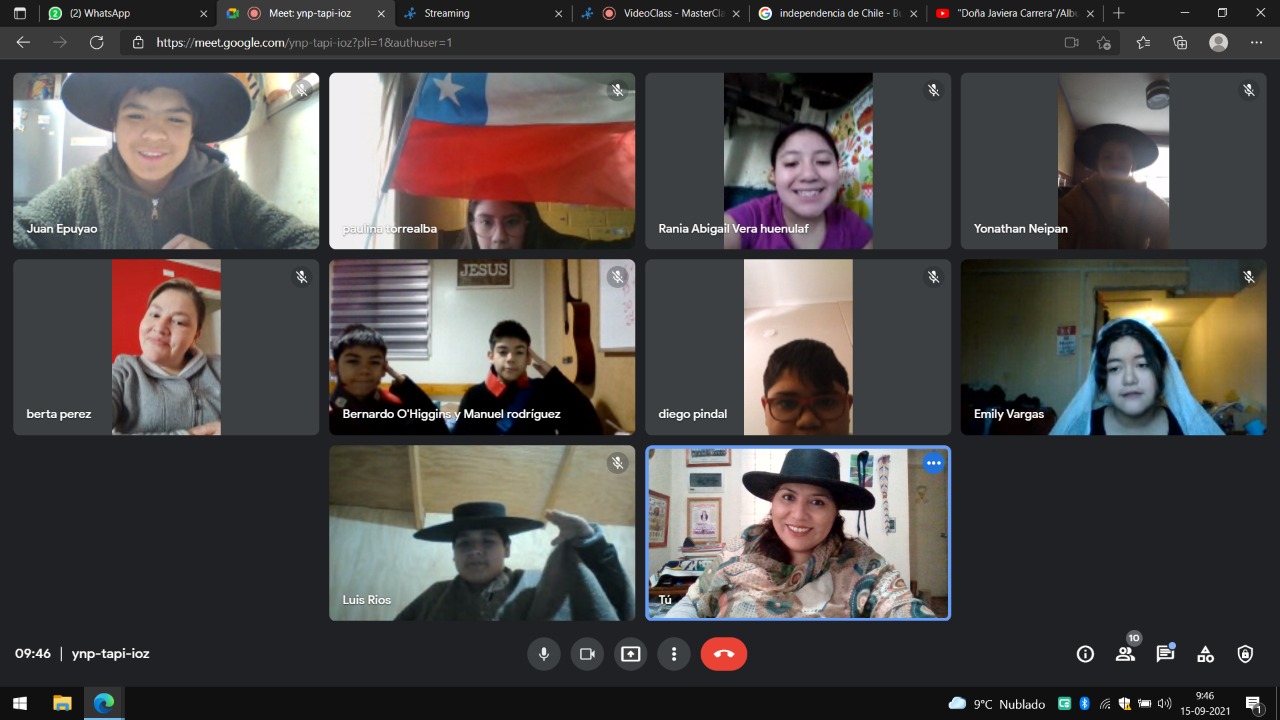Switch to the WhatsApp tab
This screenshot has width=1280, height=720.
tap(120, 14)
